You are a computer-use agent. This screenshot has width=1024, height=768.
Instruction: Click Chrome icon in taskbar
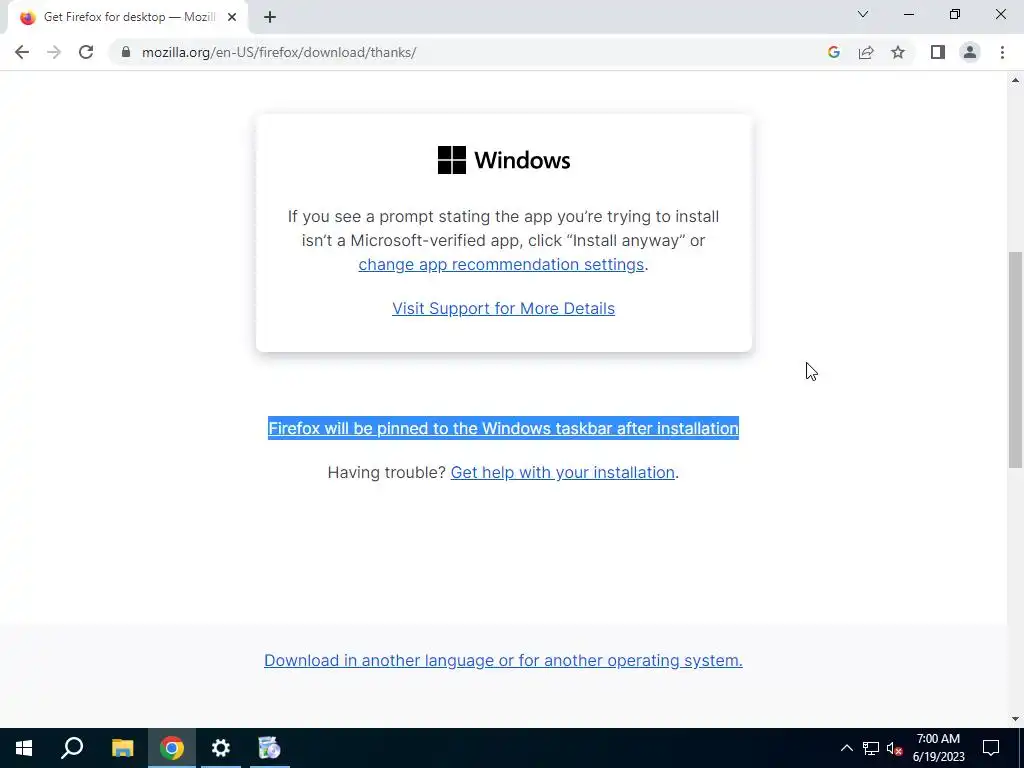click(172, 748)
